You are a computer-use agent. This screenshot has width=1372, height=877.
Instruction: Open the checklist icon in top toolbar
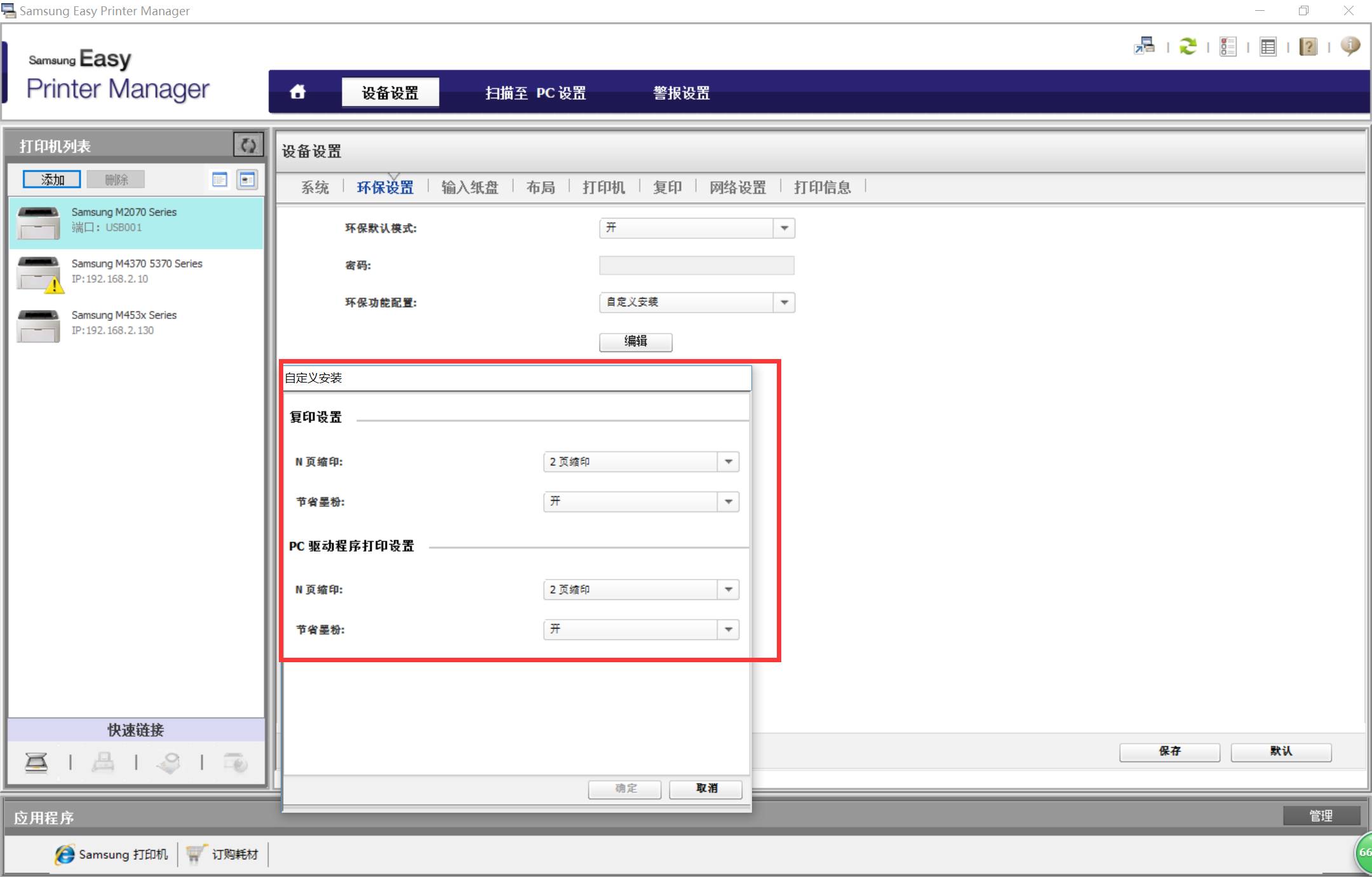pyautogui.click(x=1228, y=46)
